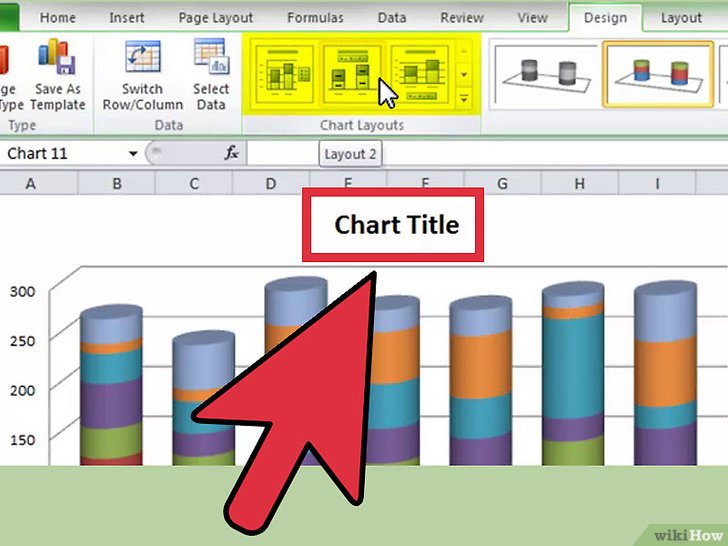Select the first cylinder column's blue top segment

[x=111, y=325]
